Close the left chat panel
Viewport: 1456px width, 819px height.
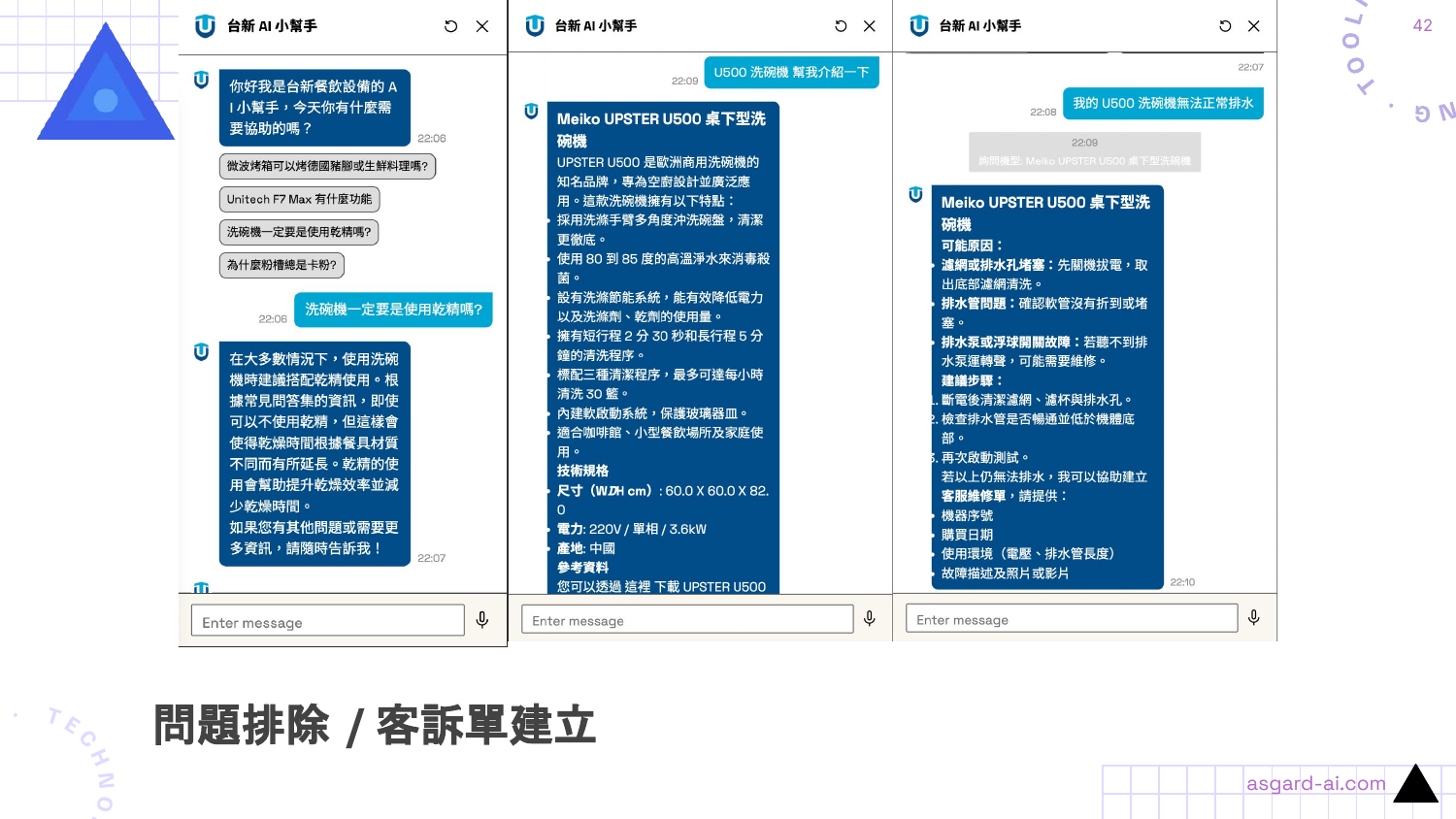[x=482, y=26]
